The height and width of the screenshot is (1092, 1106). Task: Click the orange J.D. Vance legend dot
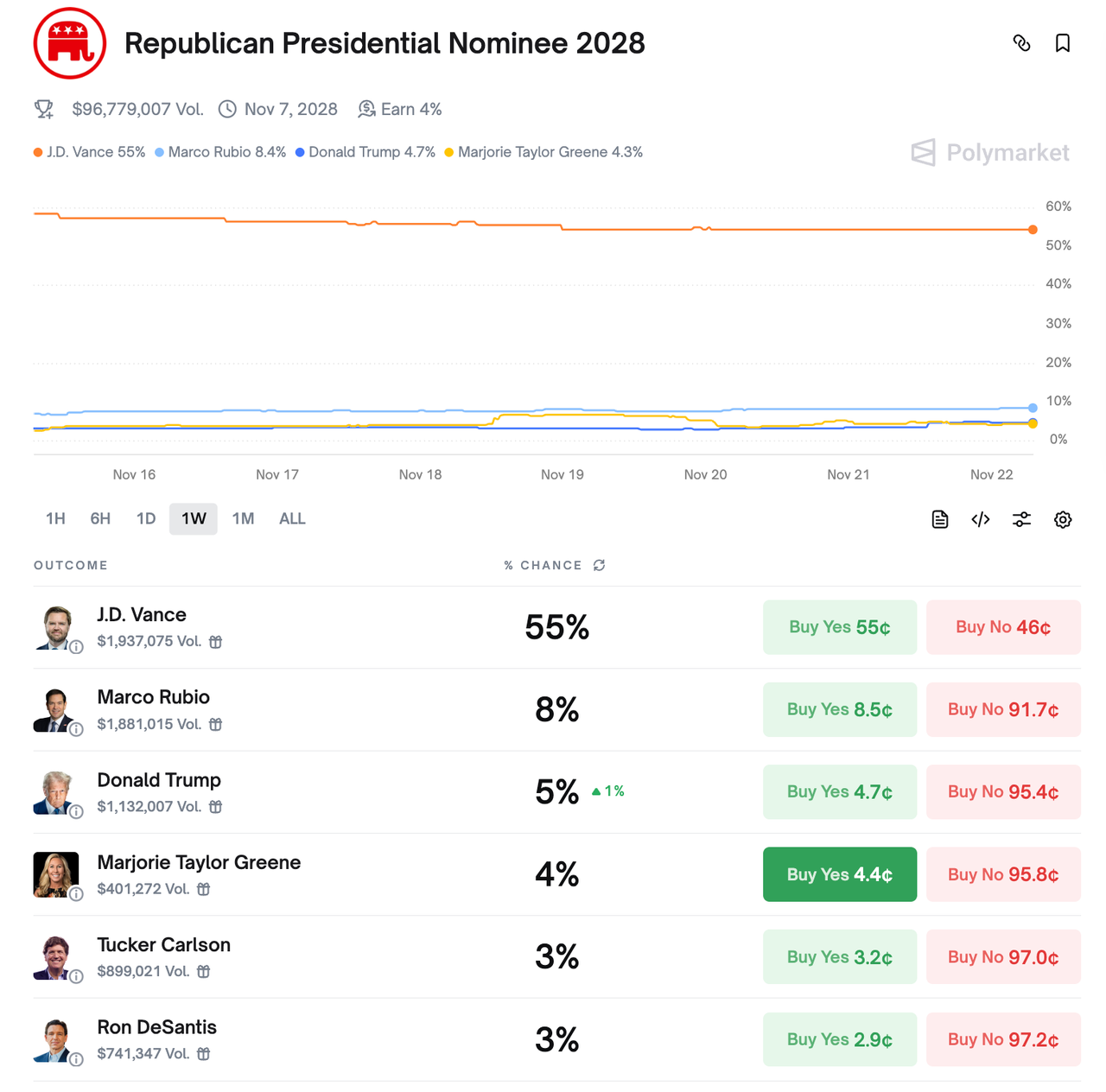[x=38, y=153]
